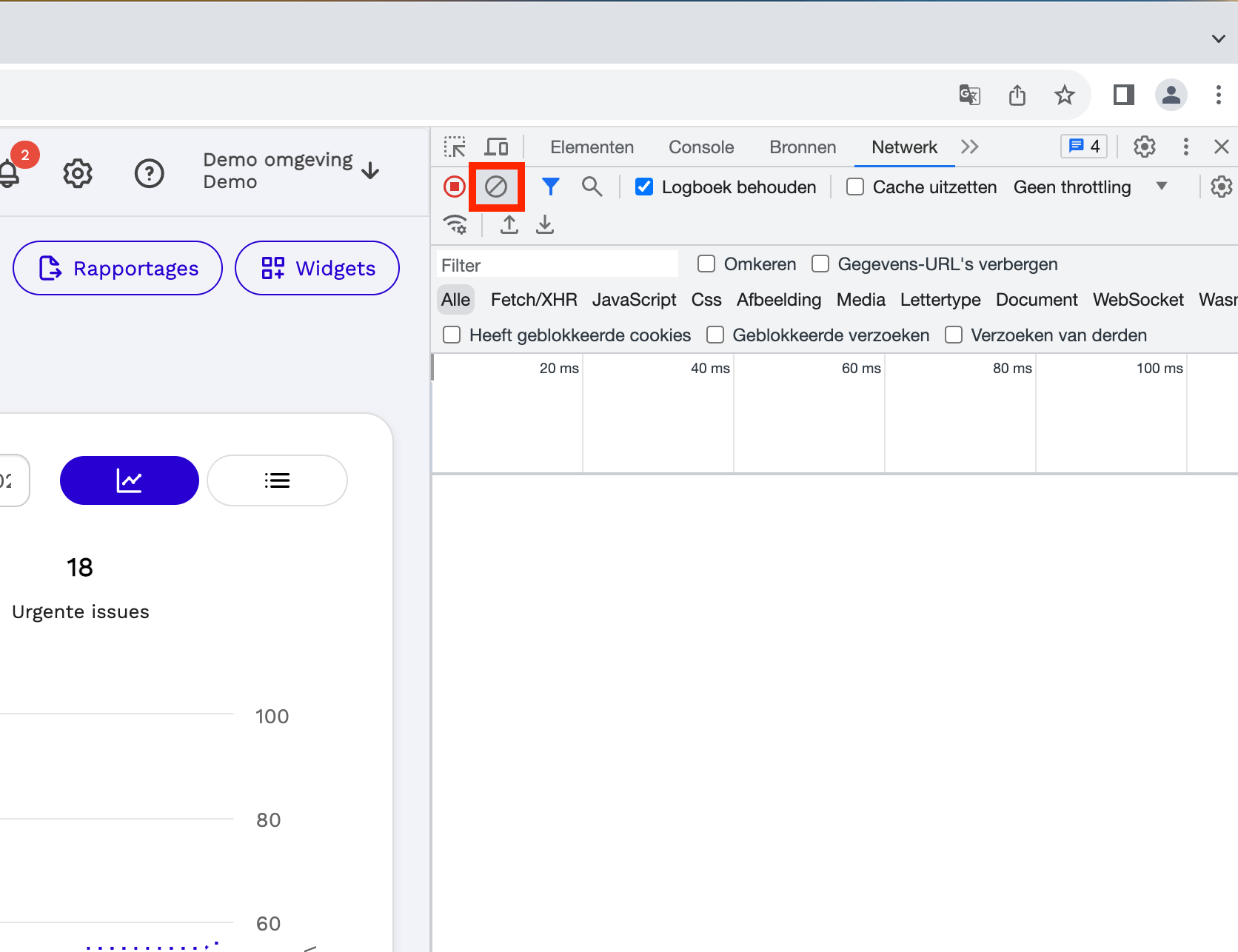Expand more DevTools tabs chevron
This screenshot has width=1238, height=952.
970,147
